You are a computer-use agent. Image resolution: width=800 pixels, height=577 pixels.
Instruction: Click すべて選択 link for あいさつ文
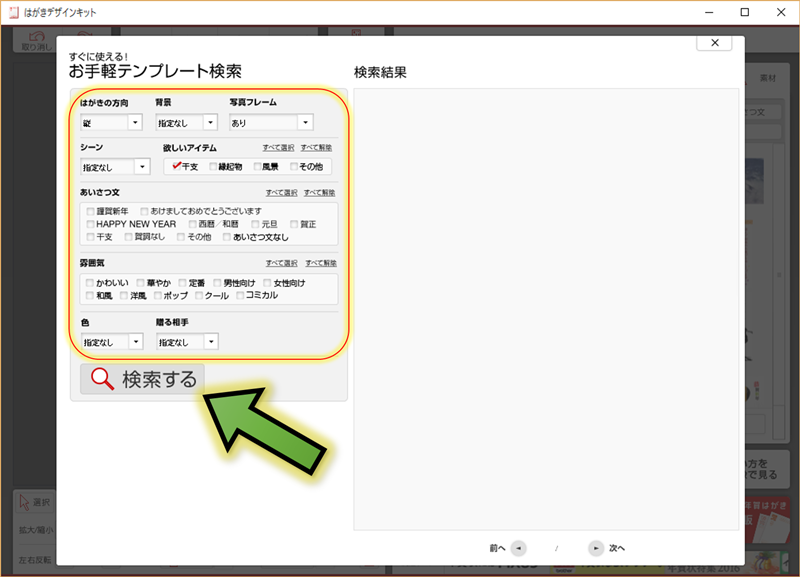[x=281, y=192]
